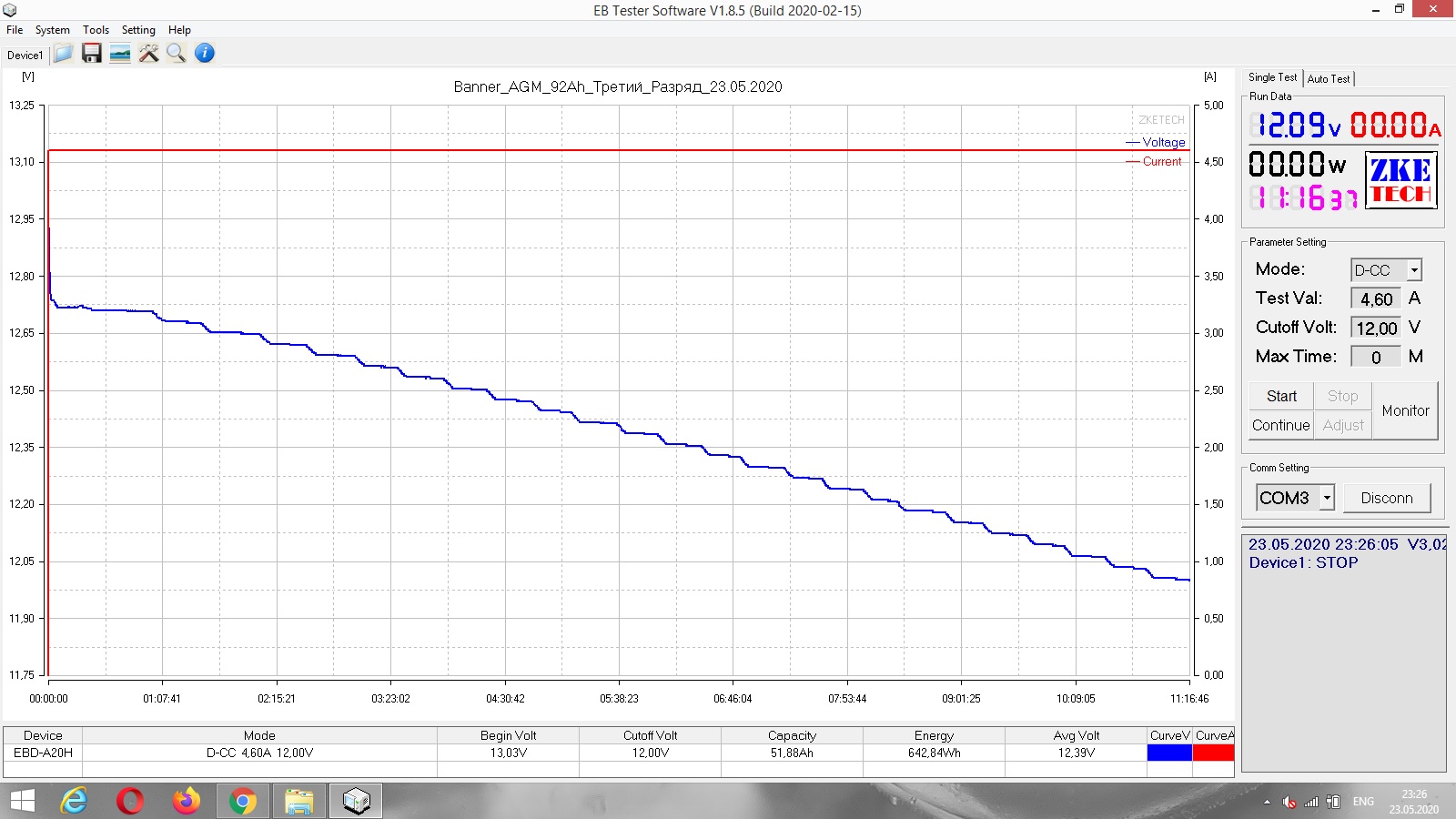
Task: Click the Continue button
Action: pos(1281,425)
